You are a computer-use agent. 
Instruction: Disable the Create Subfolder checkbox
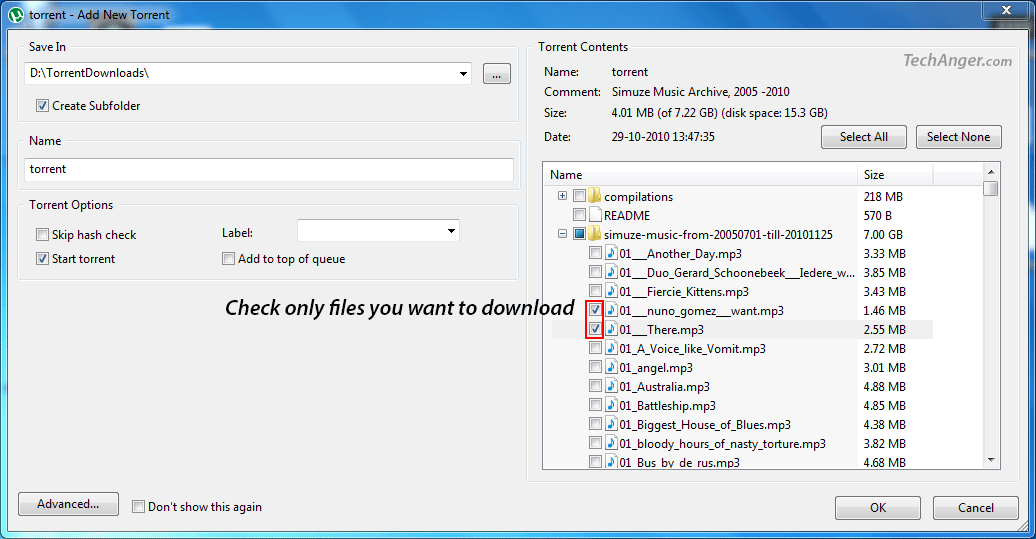coord(43,106)
